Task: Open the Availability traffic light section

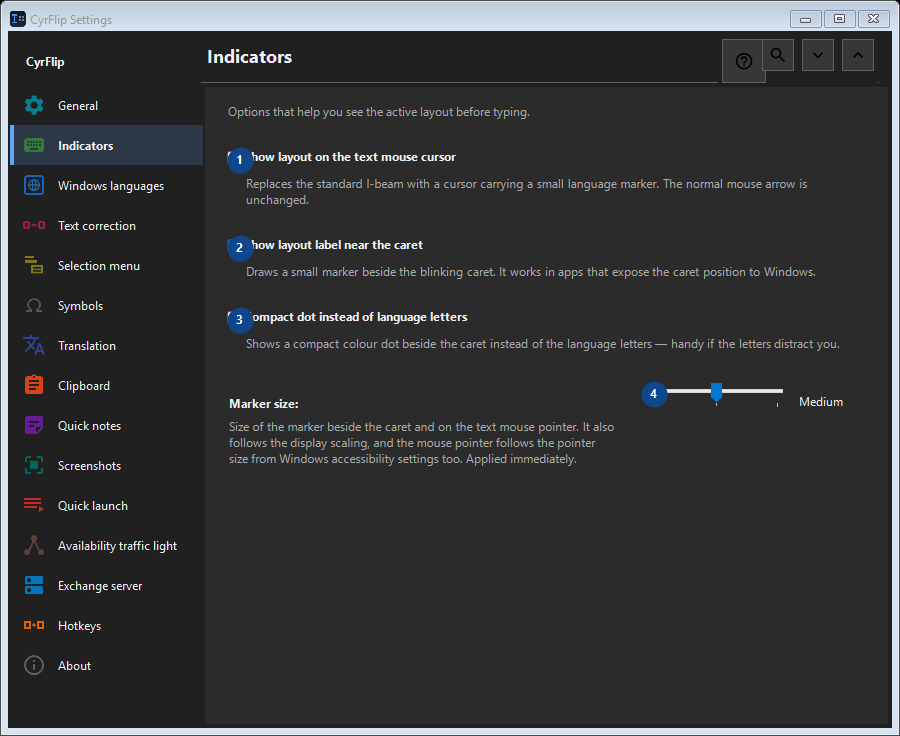Action: click(107, 545)
